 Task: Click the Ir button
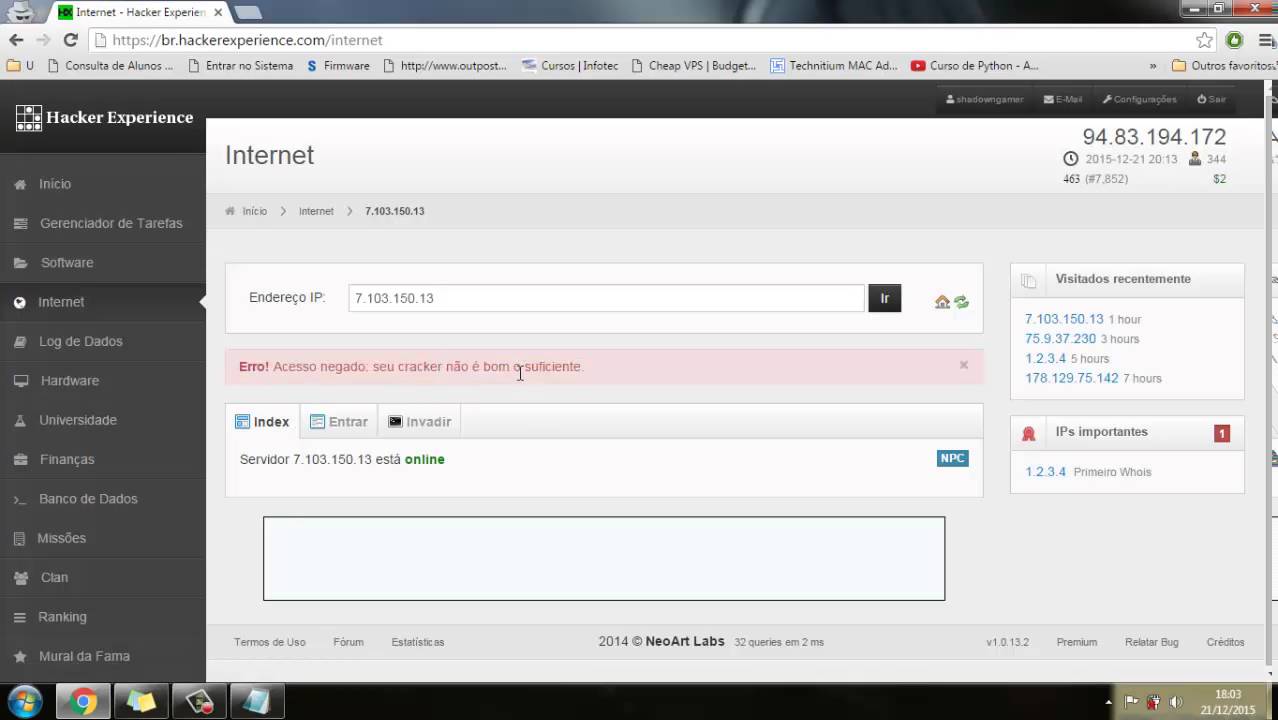pyautogui.click(x=885, y=298)
